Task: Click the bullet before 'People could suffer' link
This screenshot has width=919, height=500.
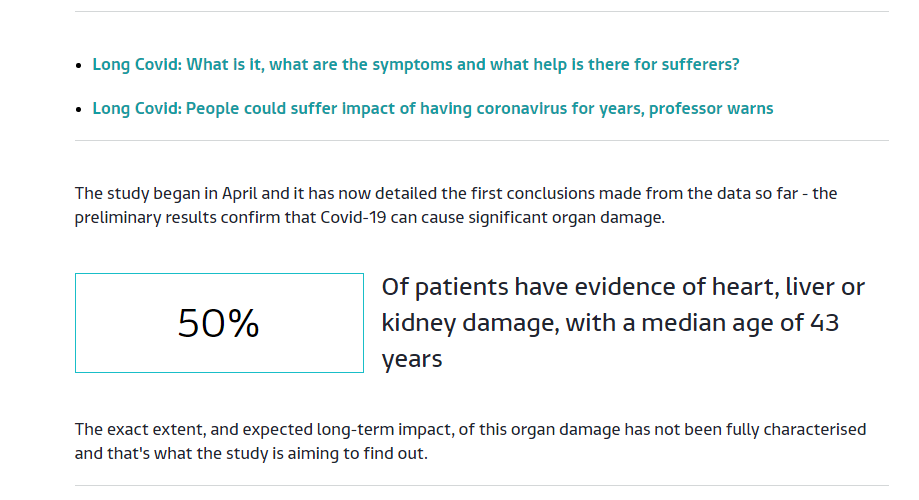Action: pos(80,109)
